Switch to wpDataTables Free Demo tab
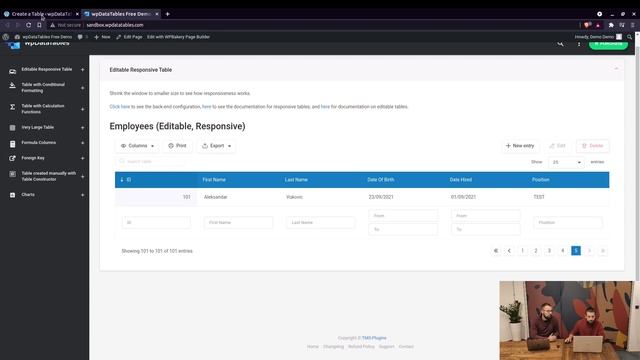640x360 pixels. point(121,14)
